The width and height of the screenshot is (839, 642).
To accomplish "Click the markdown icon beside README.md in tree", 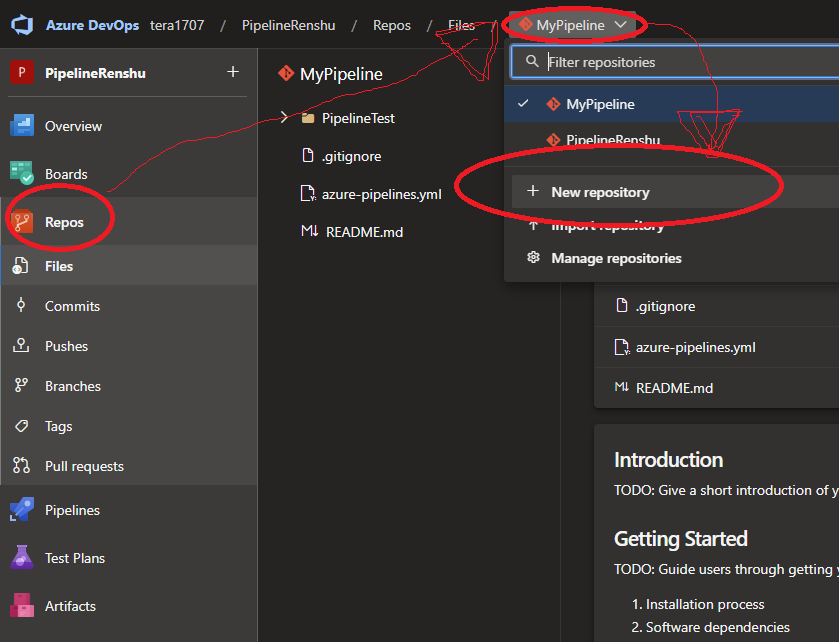I will tap(310, 231).
